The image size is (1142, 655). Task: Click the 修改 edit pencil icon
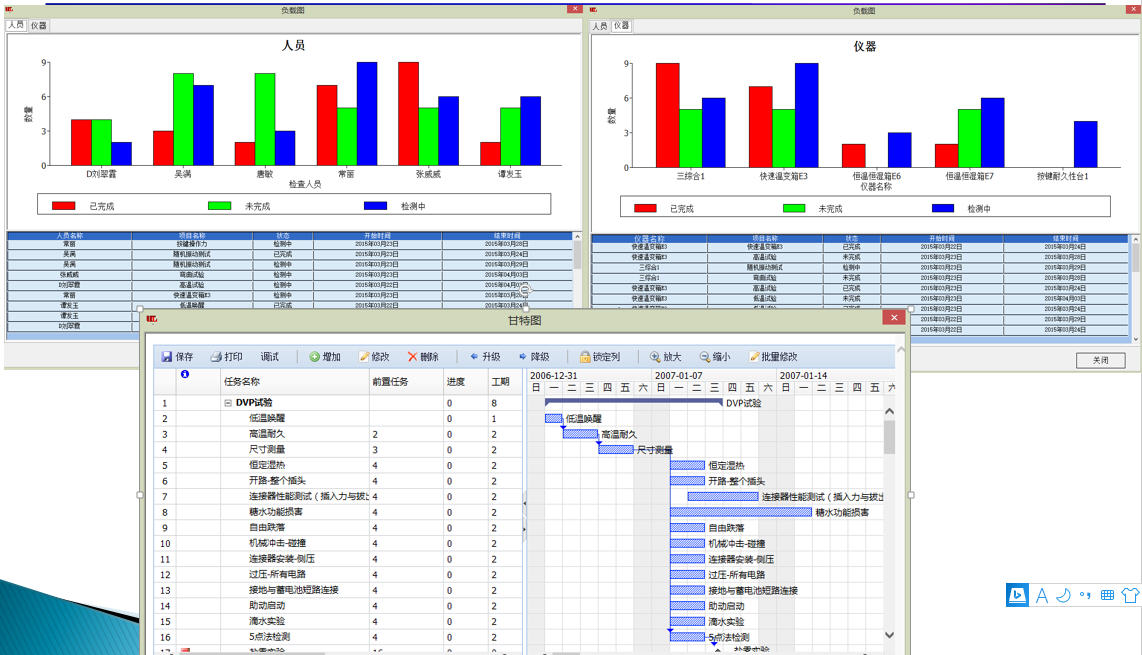click(x=364, y=357)
